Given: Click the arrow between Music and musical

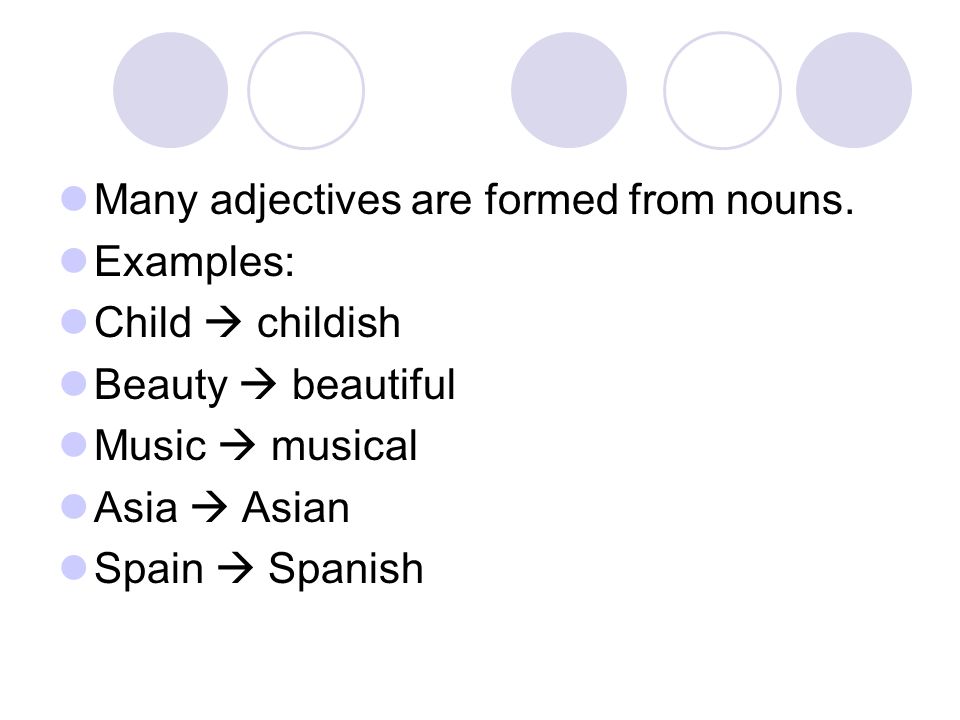Looking at the screenshot, I should coord(238,446).
